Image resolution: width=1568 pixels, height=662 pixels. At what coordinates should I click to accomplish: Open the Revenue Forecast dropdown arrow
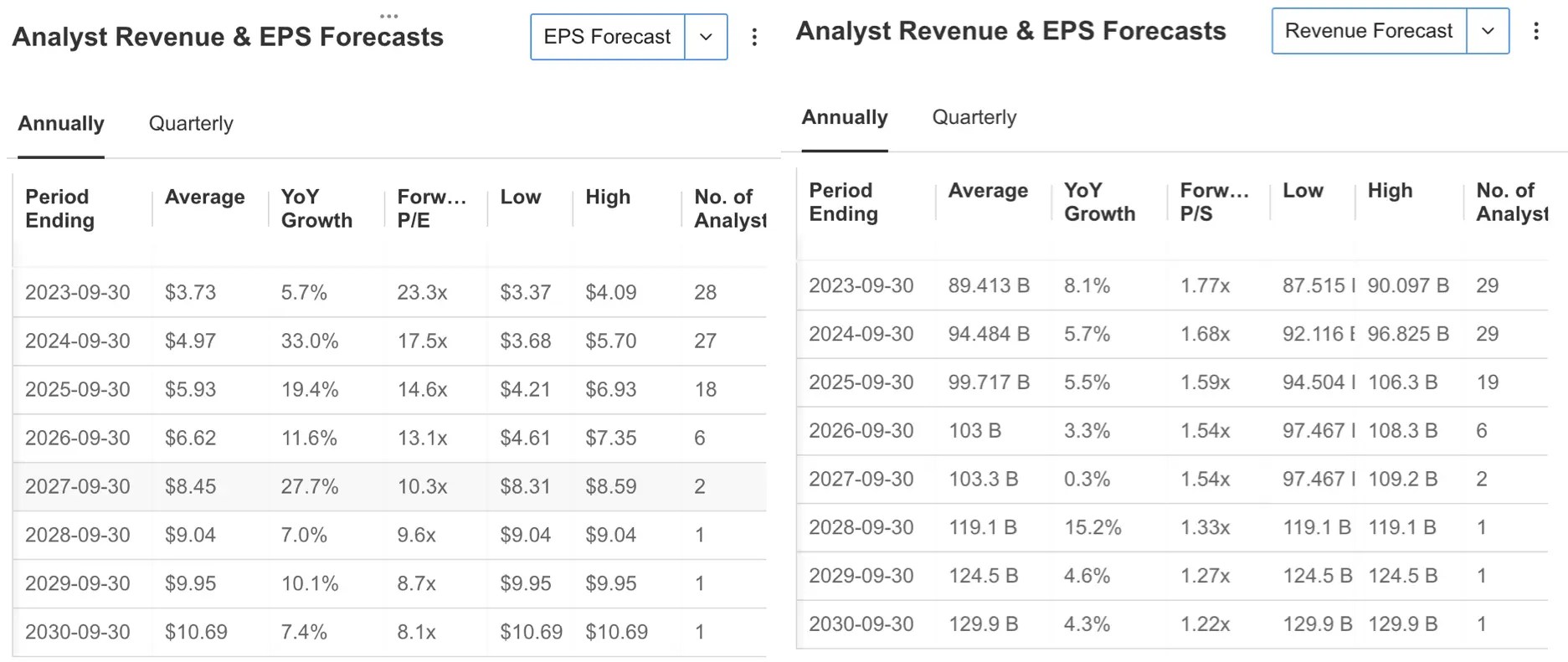1488,31
